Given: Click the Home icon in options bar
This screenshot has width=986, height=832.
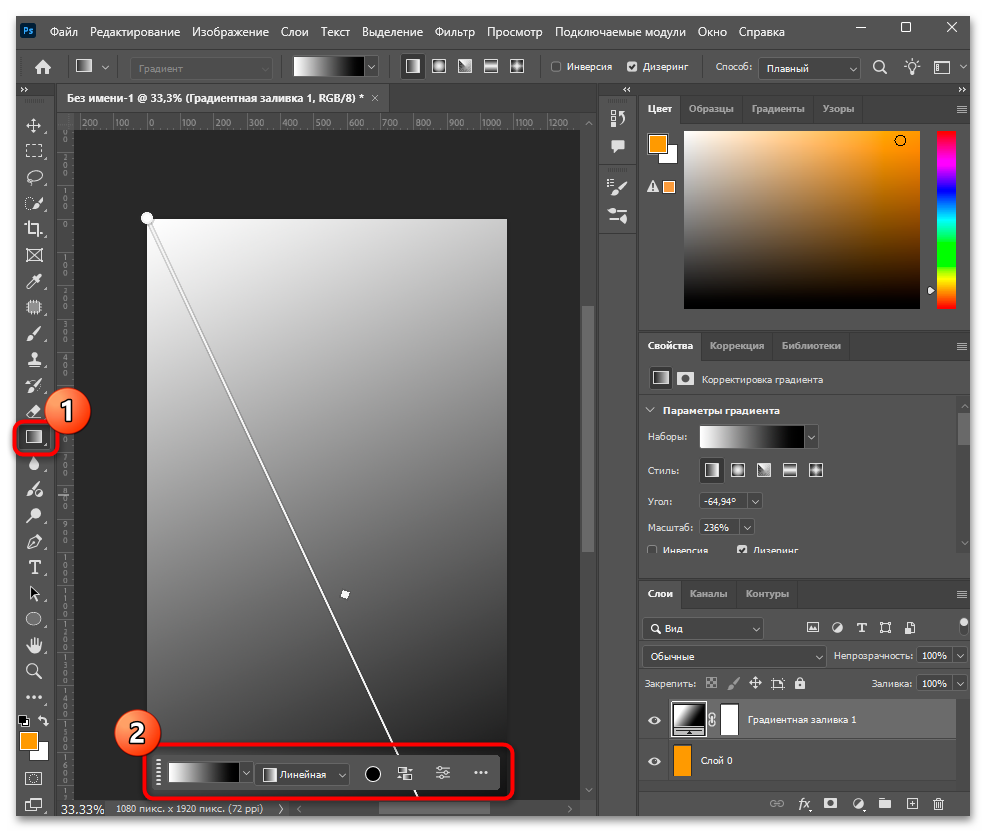Looking at the screenshot, I should [43, 67].
